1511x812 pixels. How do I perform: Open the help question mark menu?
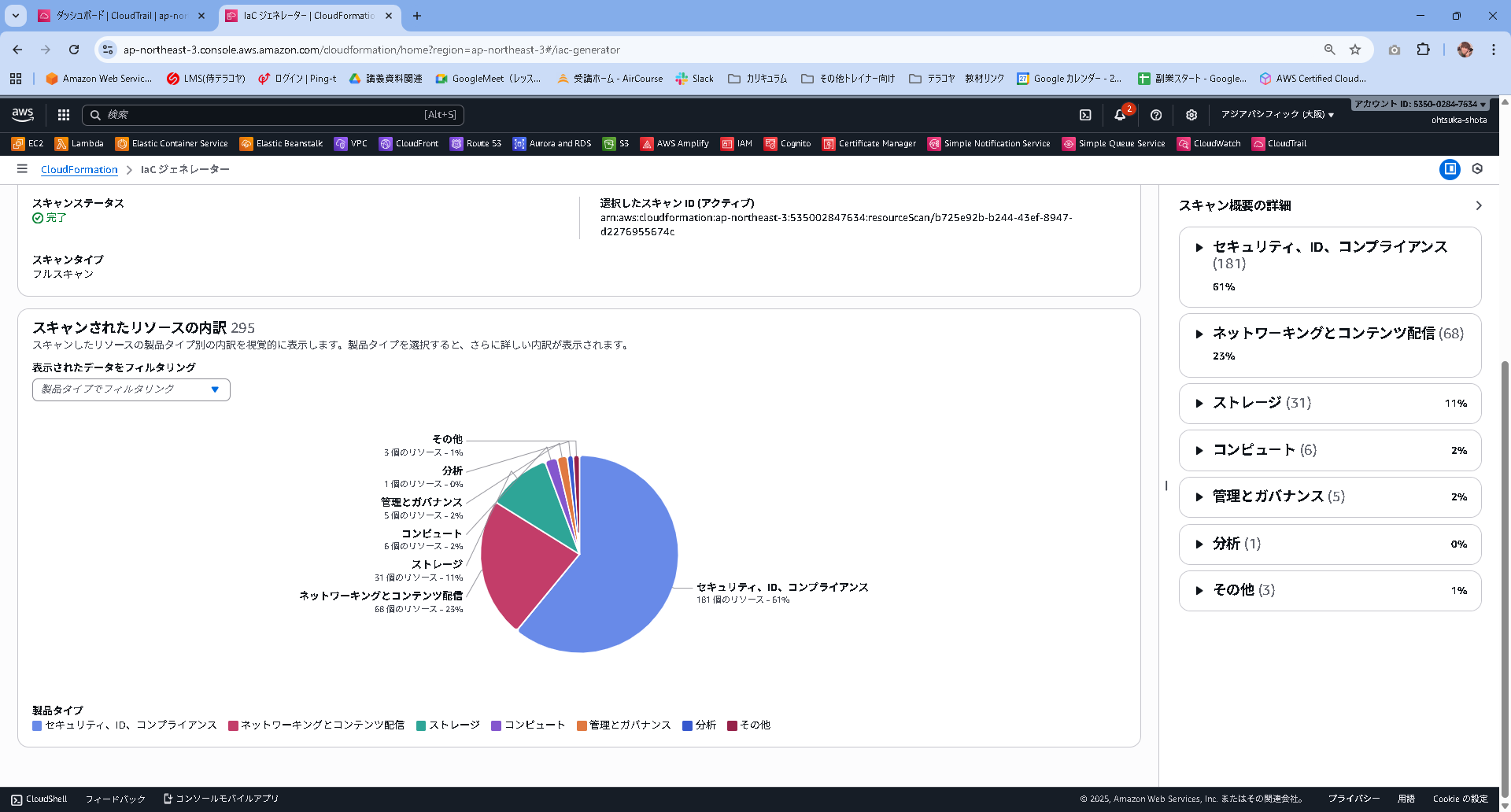pos(1156,115)
